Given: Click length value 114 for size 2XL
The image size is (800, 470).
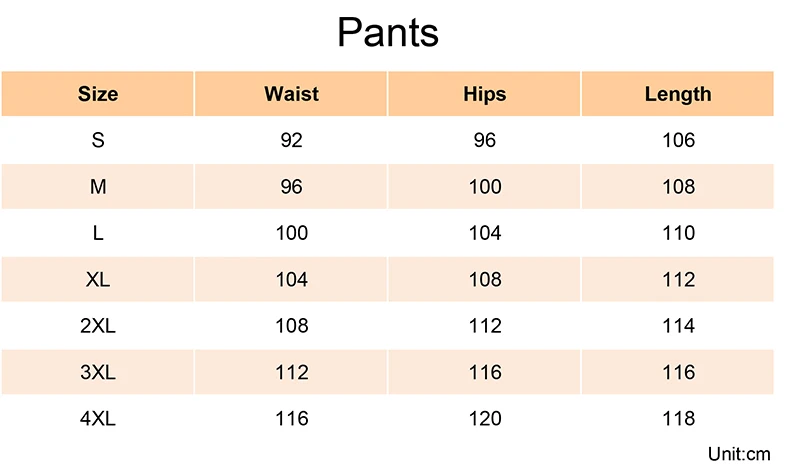Looking at the screenshot, I should (x=678, y=326).
